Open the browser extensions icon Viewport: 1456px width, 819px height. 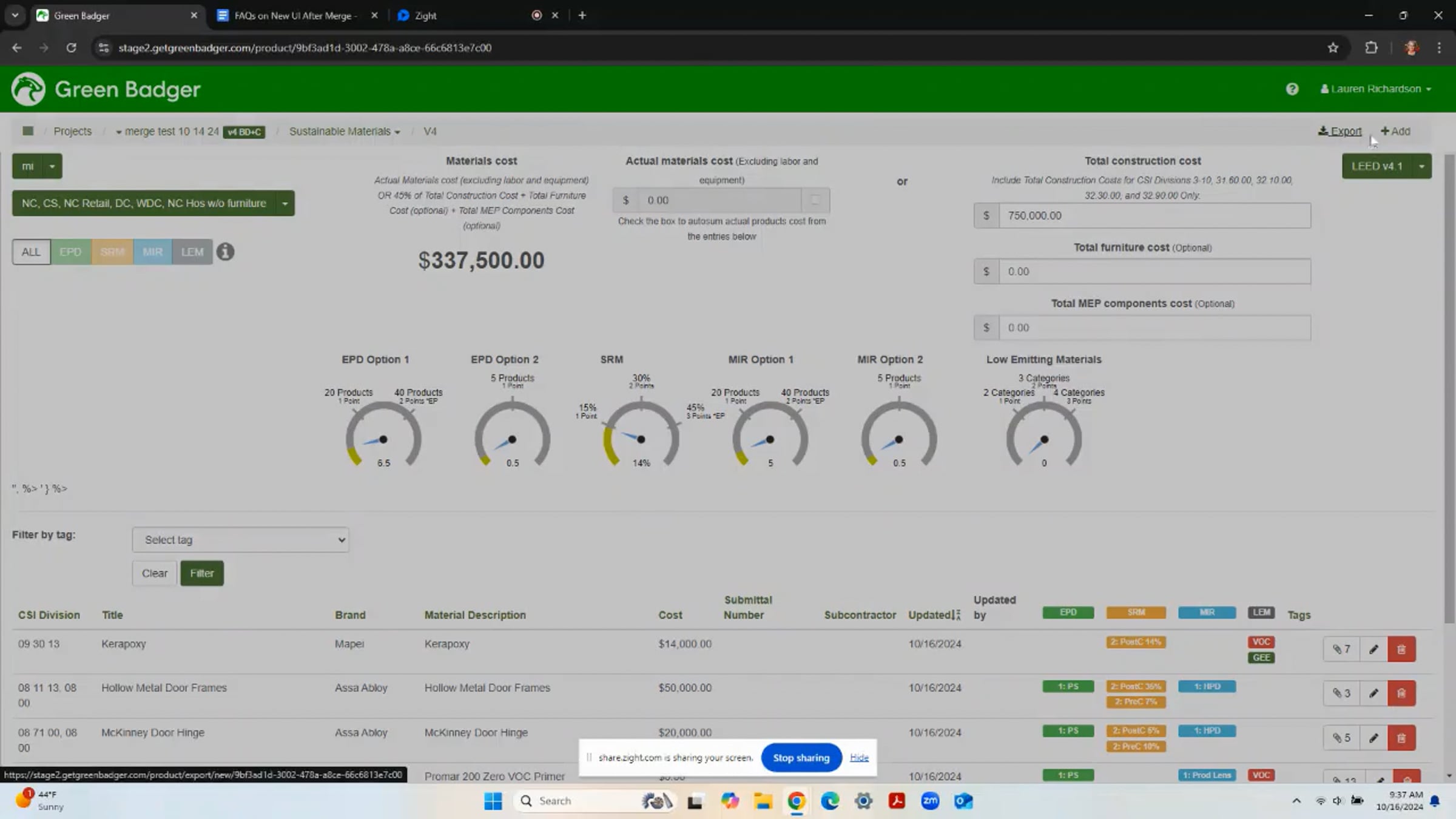pos(1371,48)
